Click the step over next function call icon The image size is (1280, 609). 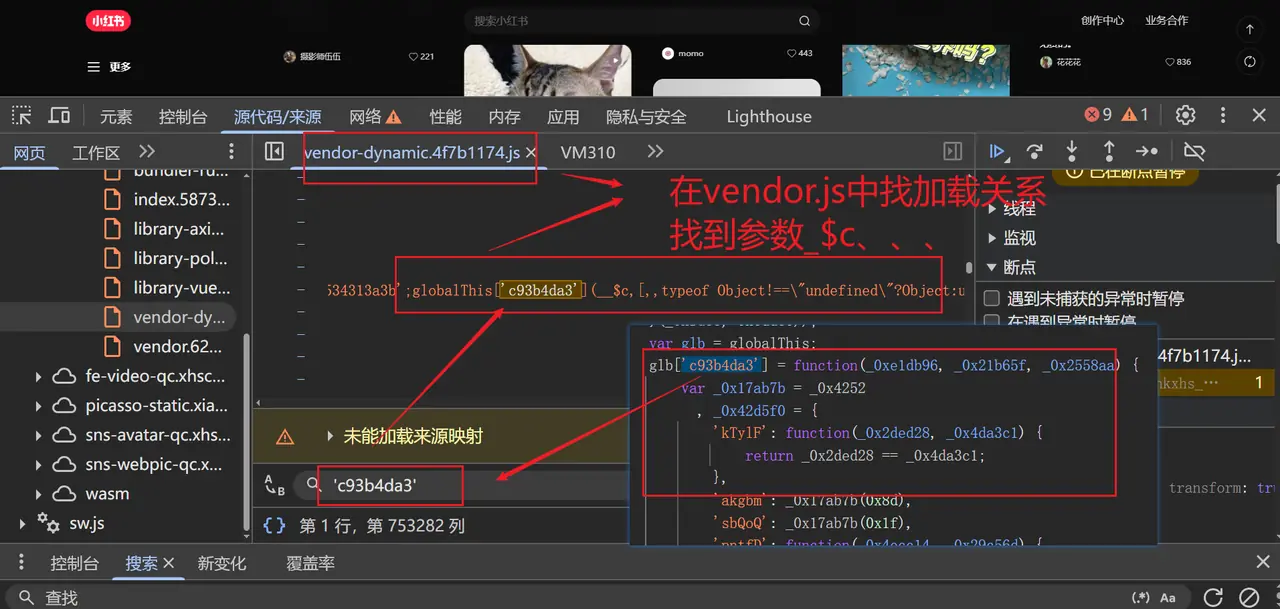(x=1035, y=151)
